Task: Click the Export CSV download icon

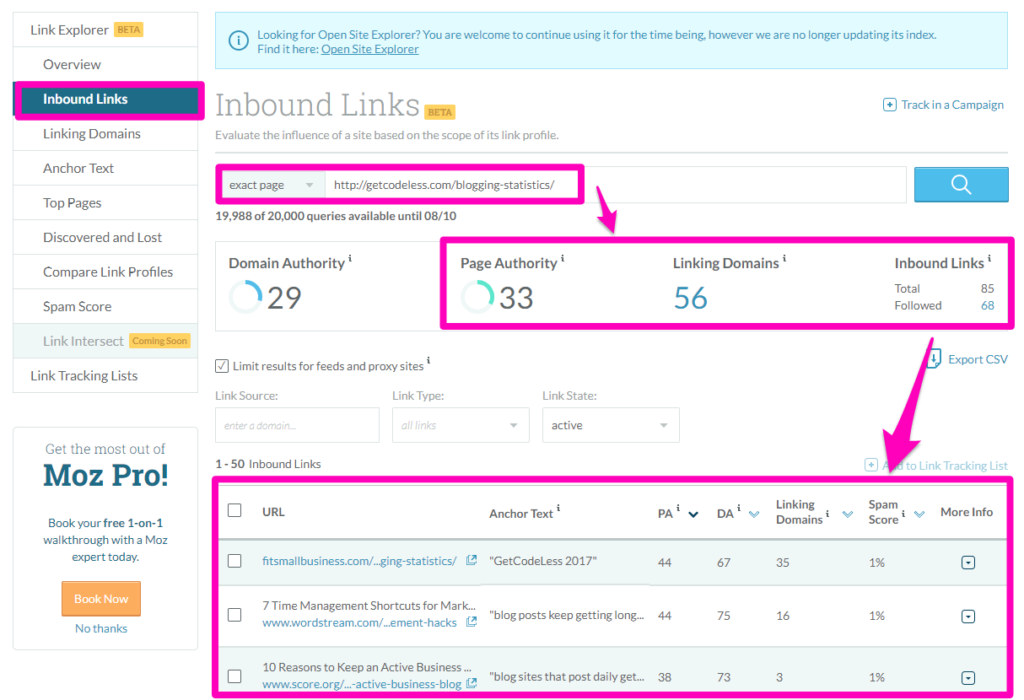Action: pyautogui.click(x=934, y=358)
